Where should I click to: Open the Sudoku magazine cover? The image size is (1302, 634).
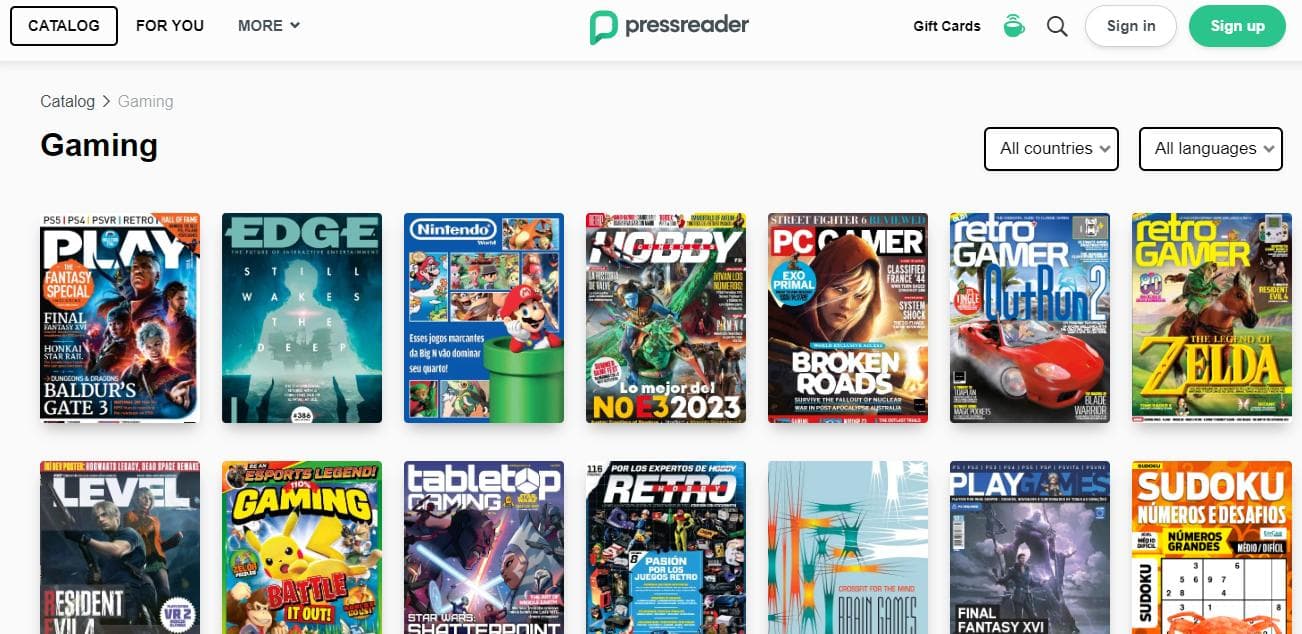click(1212, 547)
